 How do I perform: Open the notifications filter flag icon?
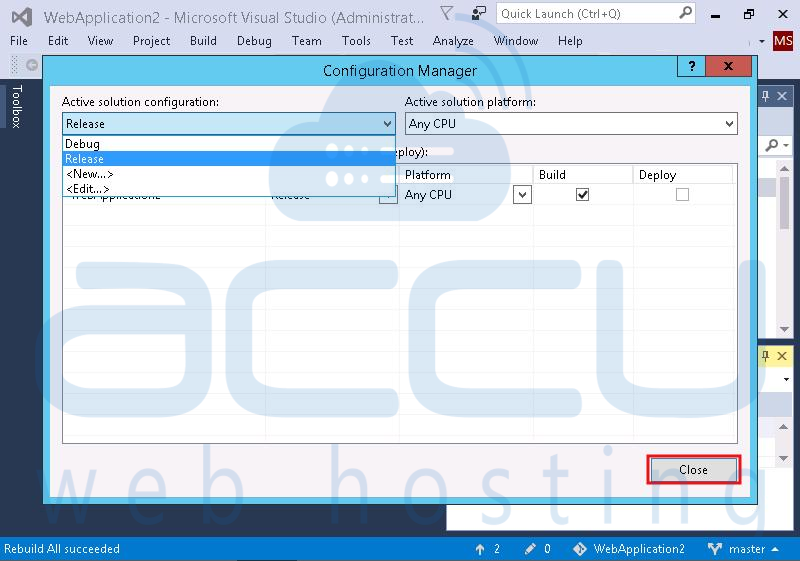(x=446, y=13)
